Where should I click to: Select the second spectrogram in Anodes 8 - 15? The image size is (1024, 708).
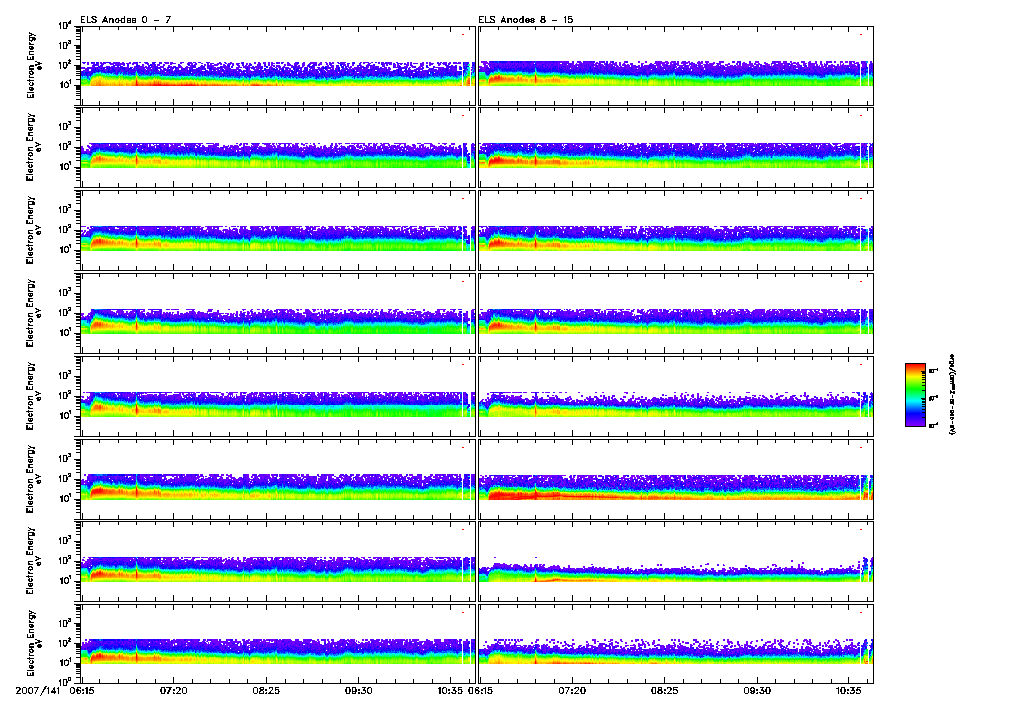click(x=676, y=148)
